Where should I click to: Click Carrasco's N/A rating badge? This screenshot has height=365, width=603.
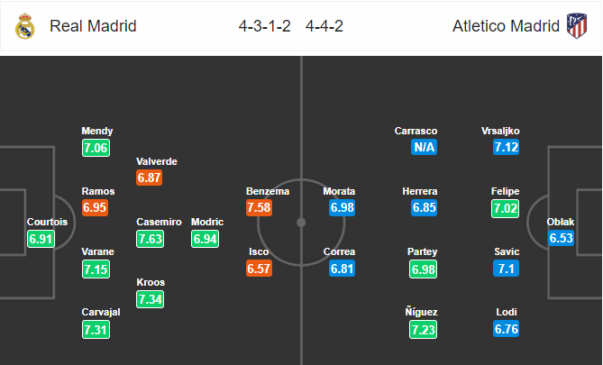click(424, 147)
